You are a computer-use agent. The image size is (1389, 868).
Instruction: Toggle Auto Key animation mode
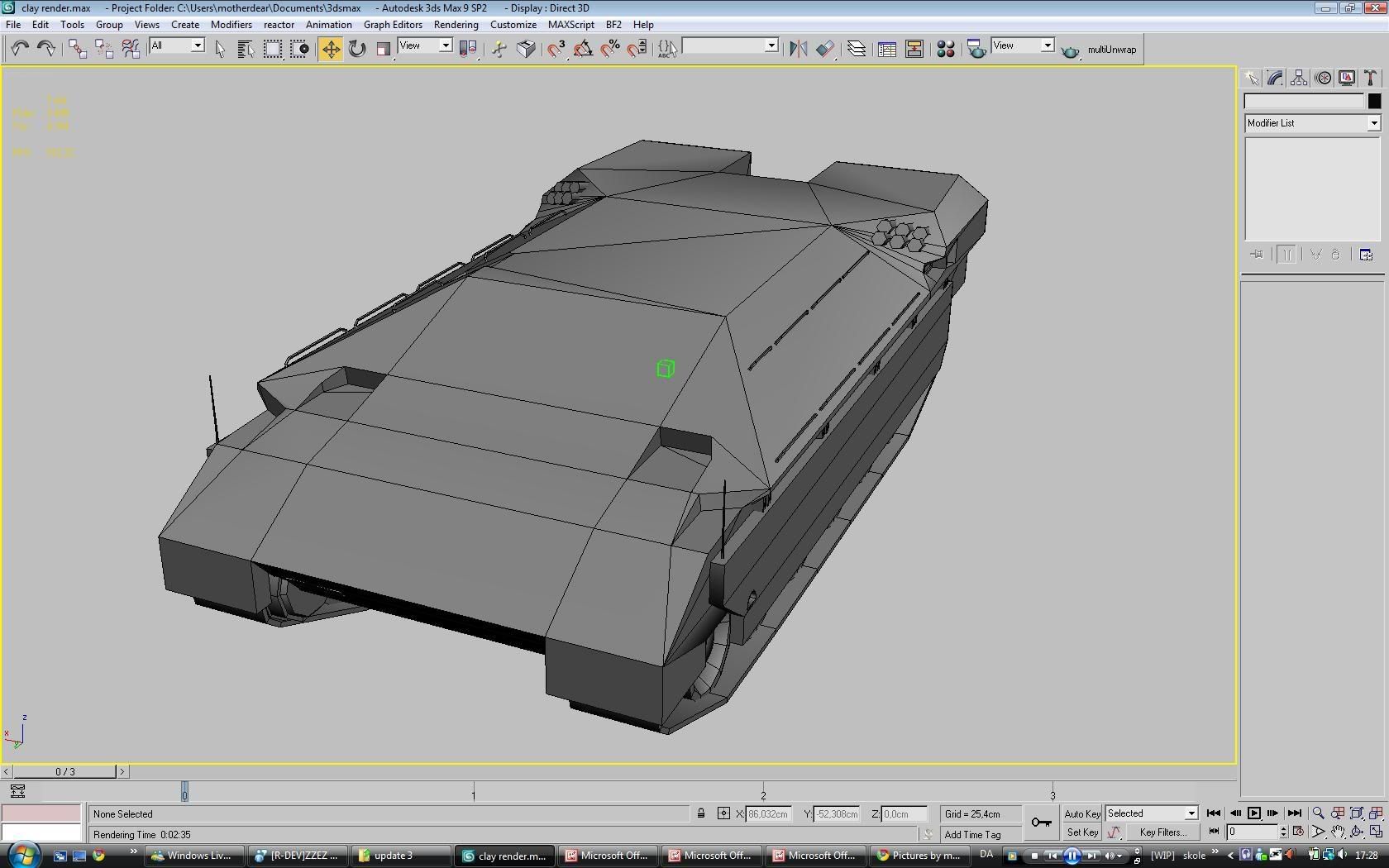pos(1081,813)
